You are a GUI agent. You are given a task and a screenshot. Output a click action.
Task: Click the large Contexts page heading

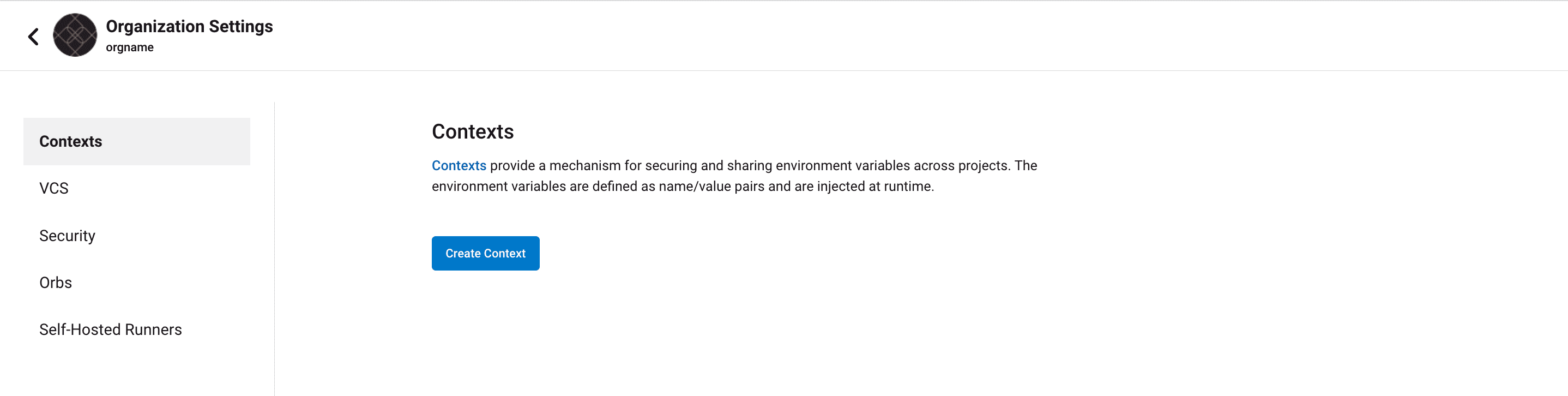point(472,131)
